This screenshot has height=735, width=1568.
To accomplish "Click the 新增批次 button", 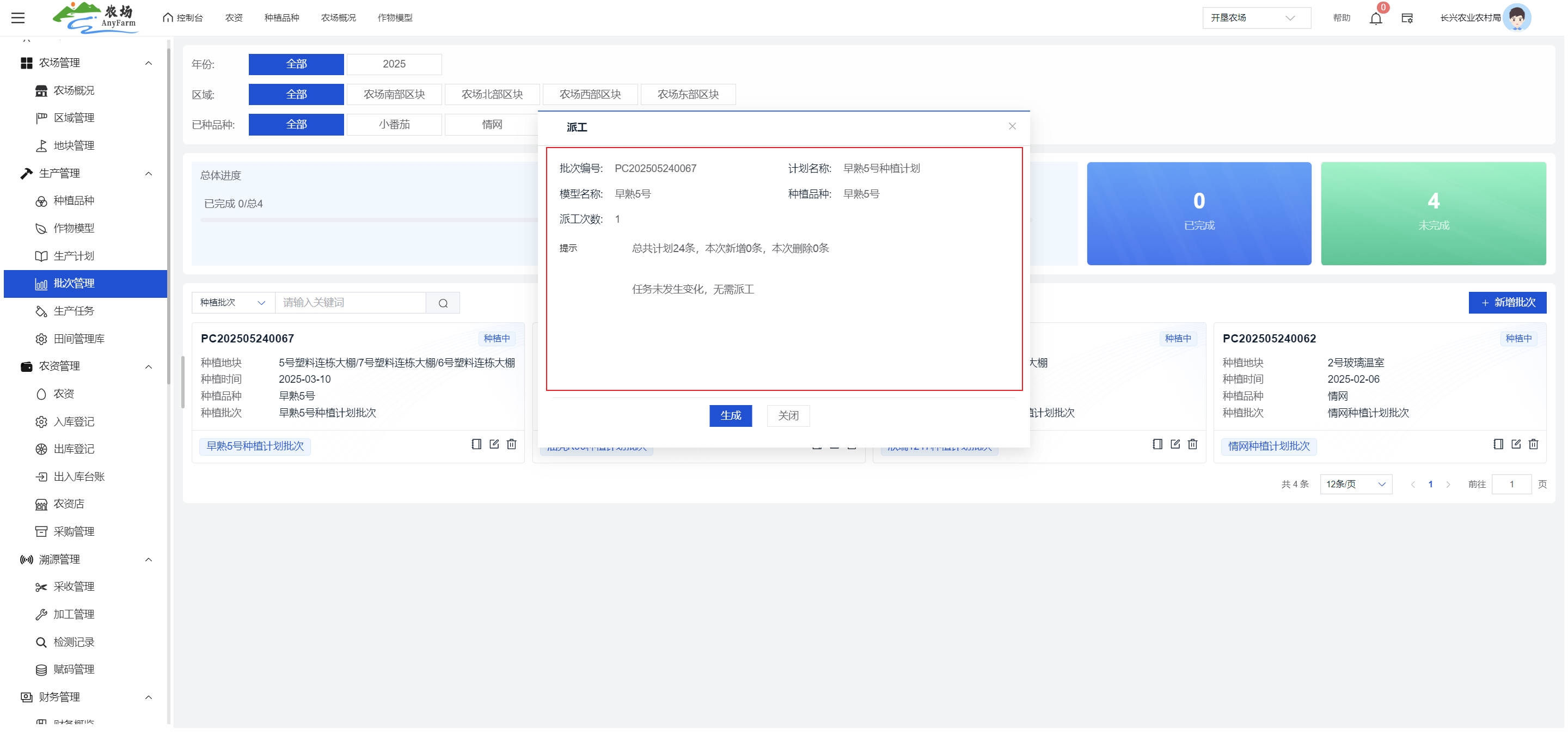I will click(1506, 303).
